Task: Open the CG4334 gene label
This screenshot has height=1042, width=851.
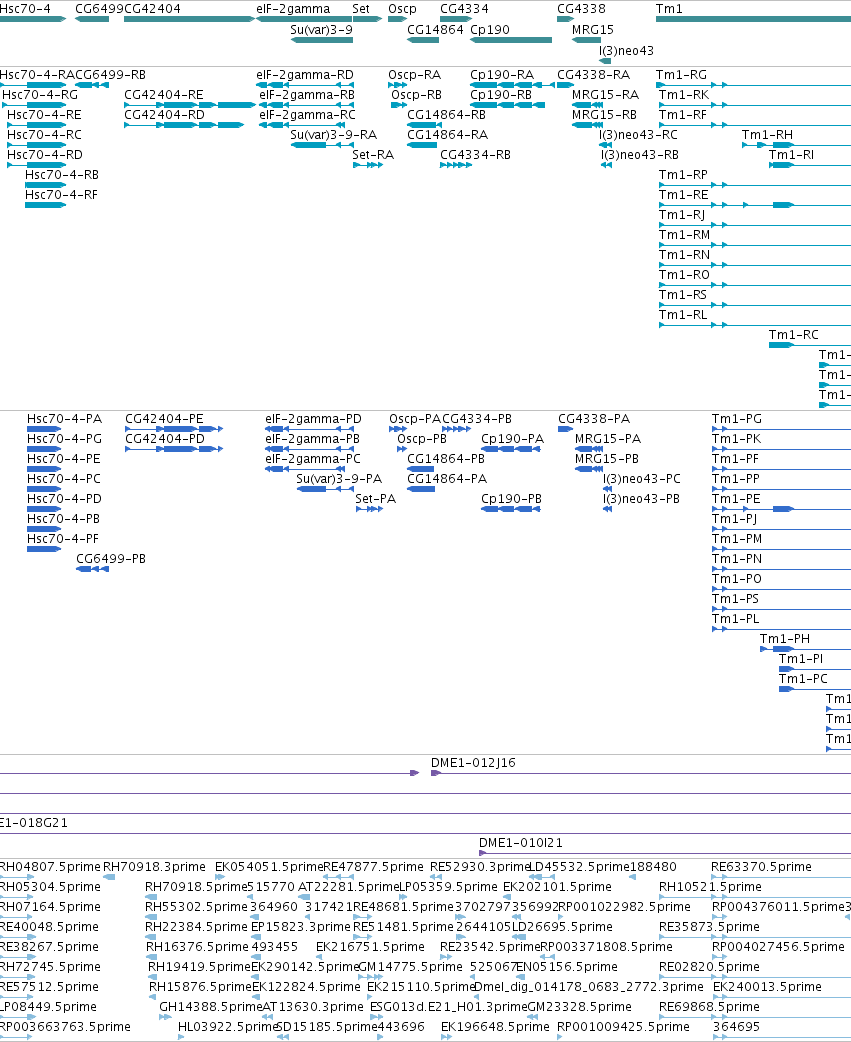Action: pyautogui.click(x=464, y=9)
